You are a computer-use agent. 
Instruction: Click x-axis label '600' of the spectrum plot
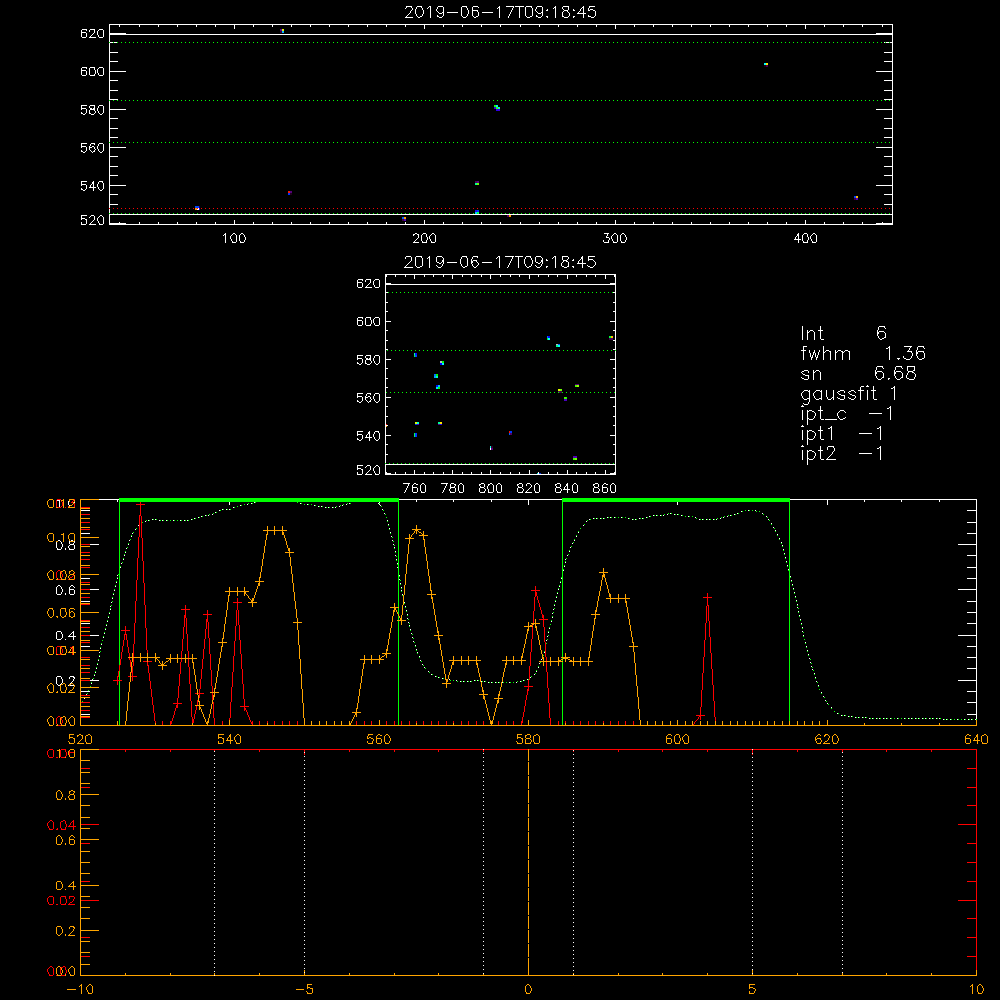coord(677,739)
